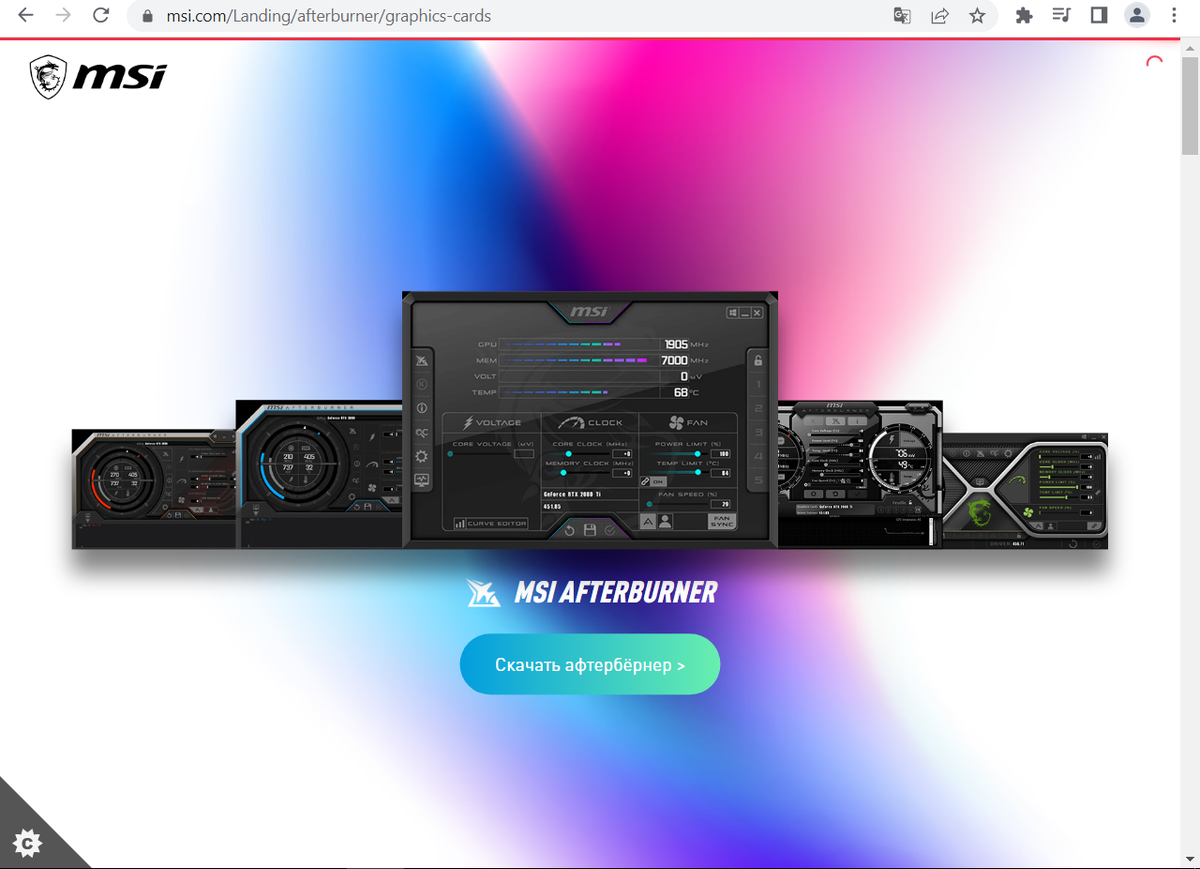Image resolution: width=1200 pixels, height=869 pixels.
Task: Click the page's vertical scrollbar thumb
Action: click(x=1190, y=106)
